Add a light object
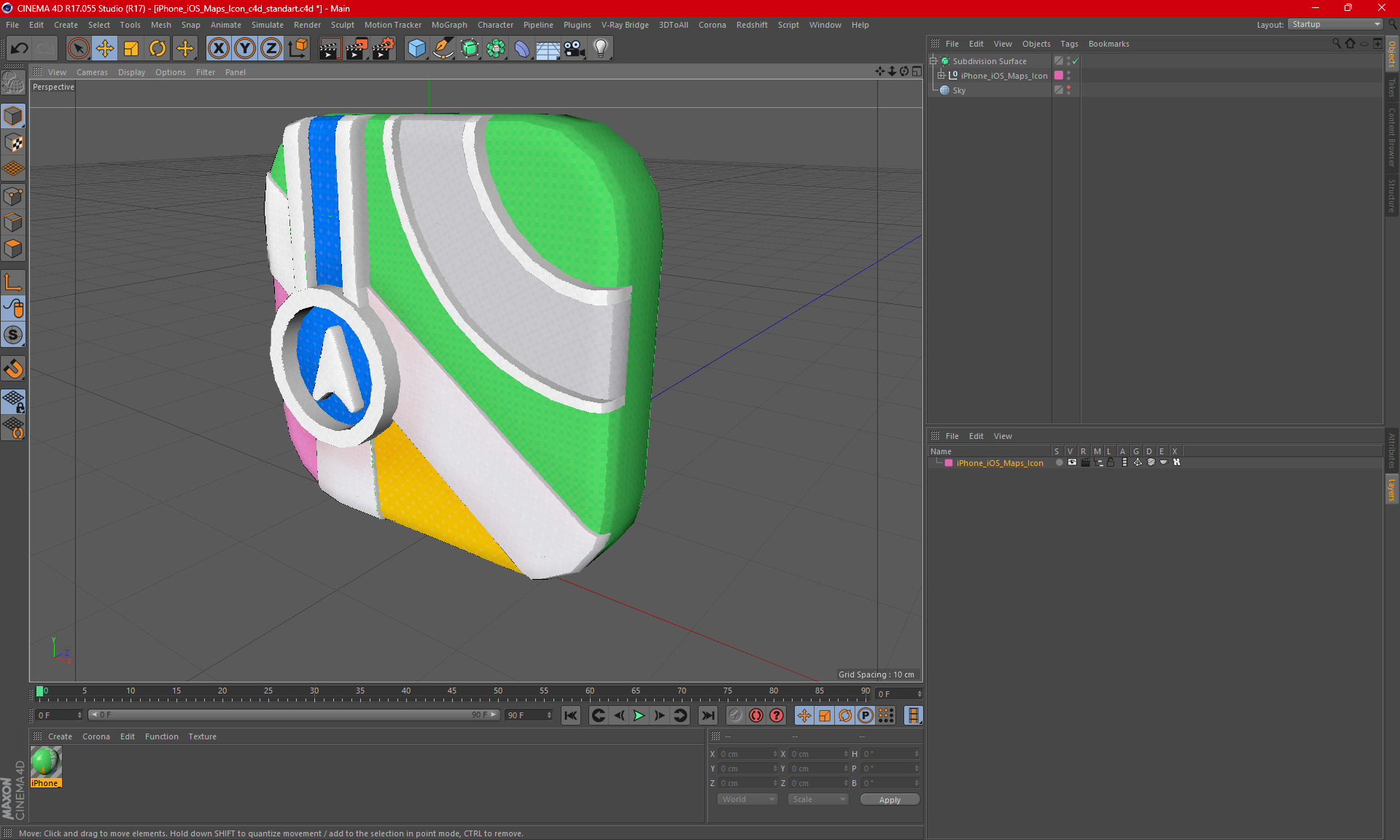The image size is (1400, 840). point(601,49)
